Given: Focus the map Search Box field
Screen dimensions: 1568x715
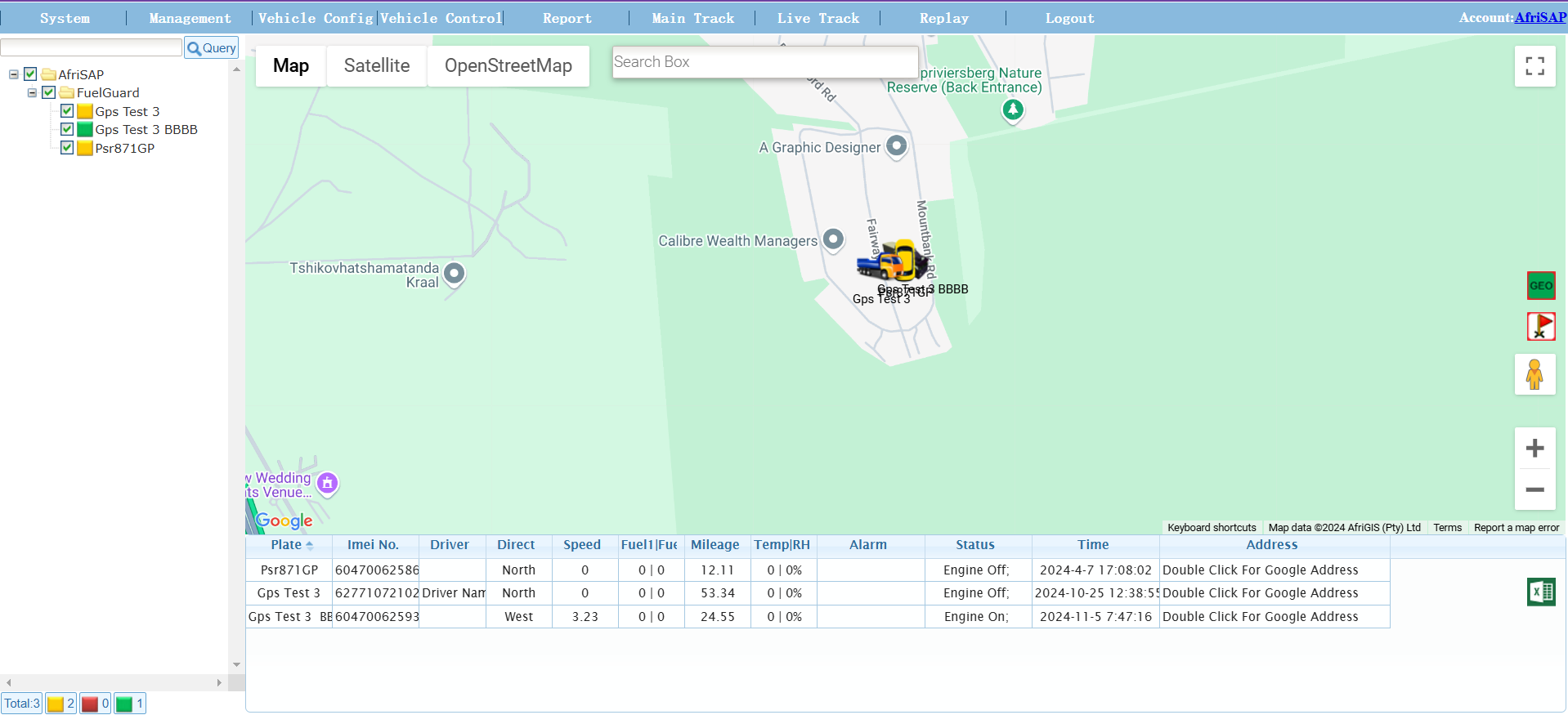Looking at the screenshot, I should [x=765, y=62].
